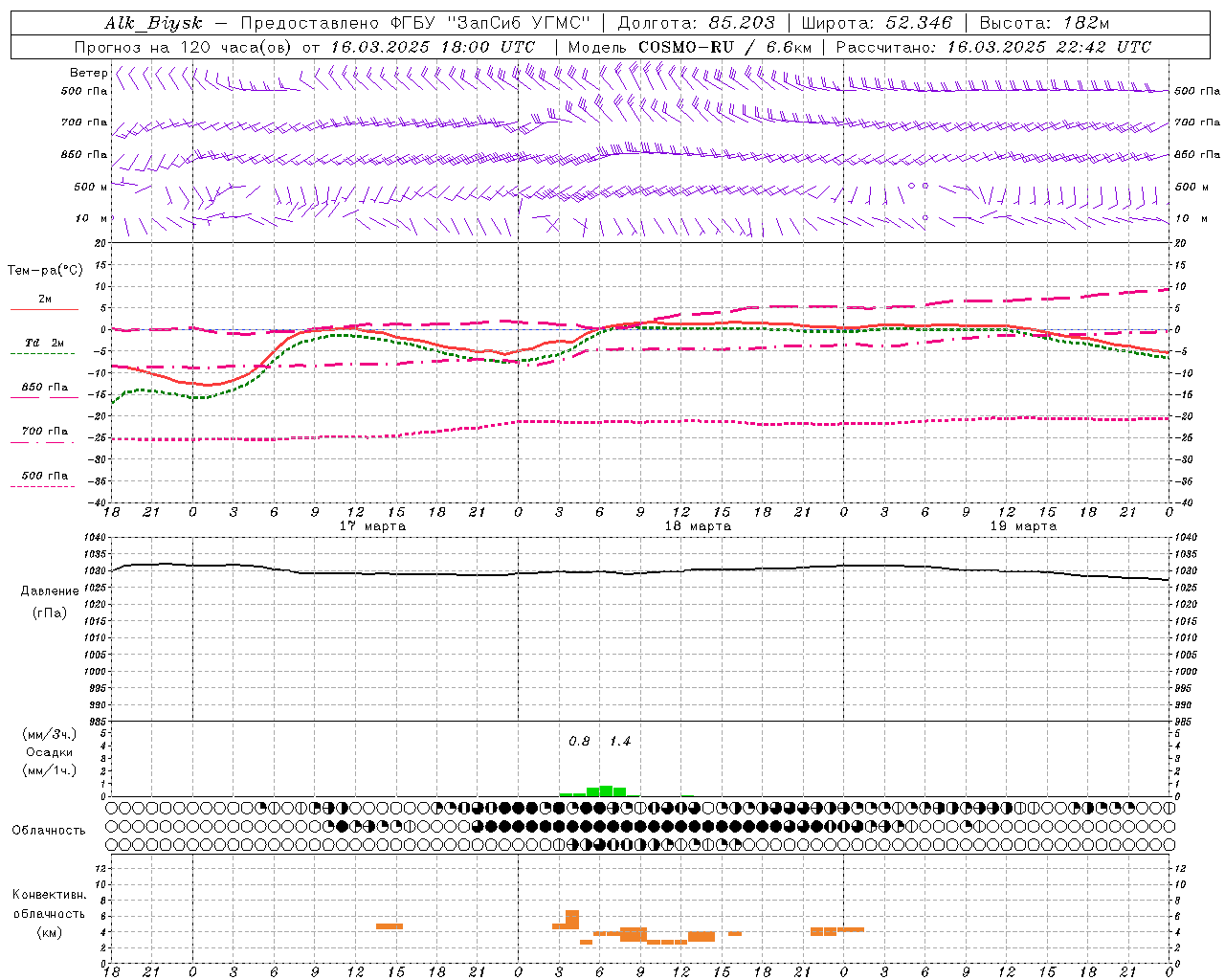Click the '(км)' convective height unit
This screenshot has width=1225, height=980.
point(49,931)
